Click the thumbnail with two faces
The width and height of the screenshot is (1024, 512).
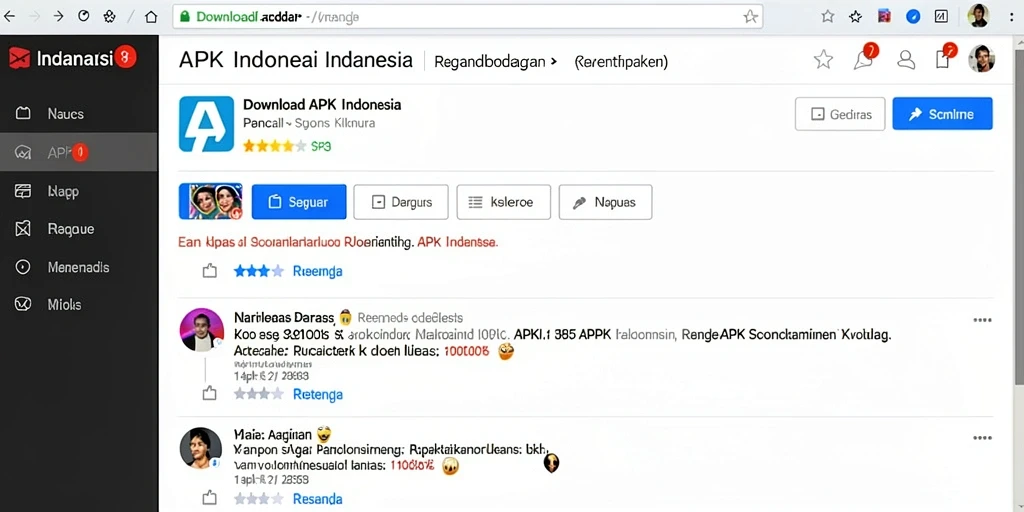point(210,201)
